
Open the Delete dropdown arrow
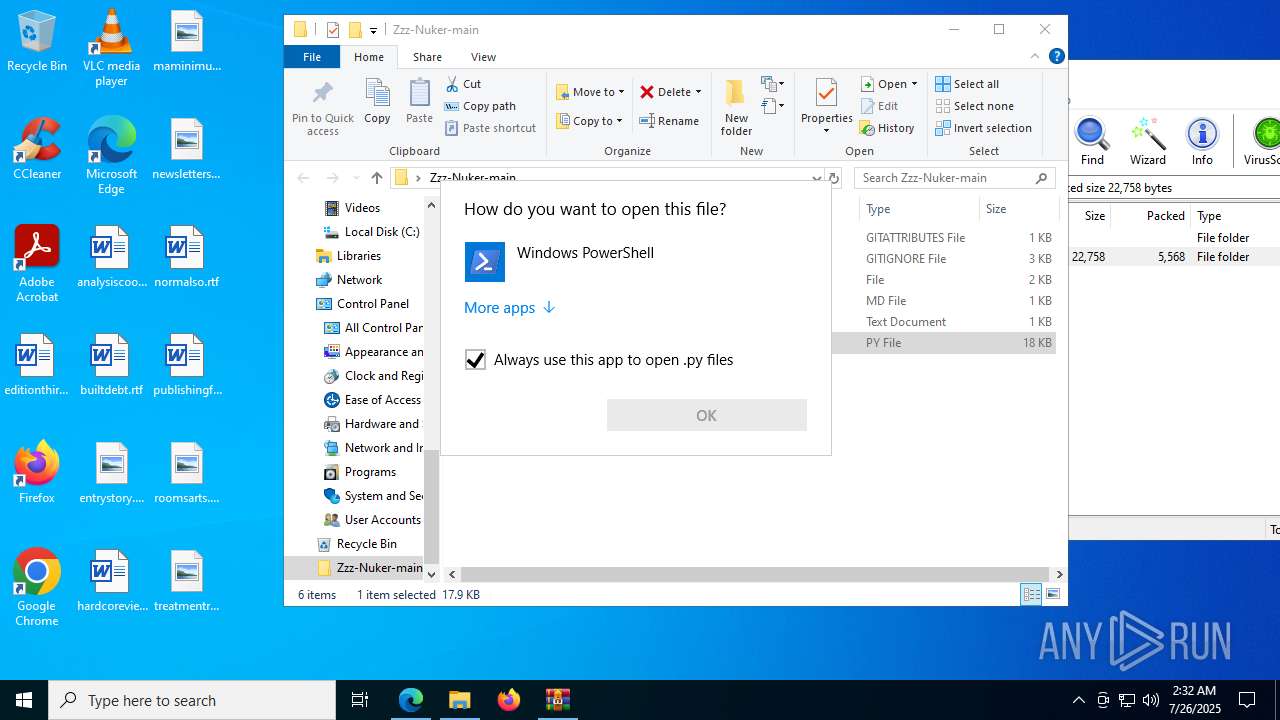coord(698,92)
